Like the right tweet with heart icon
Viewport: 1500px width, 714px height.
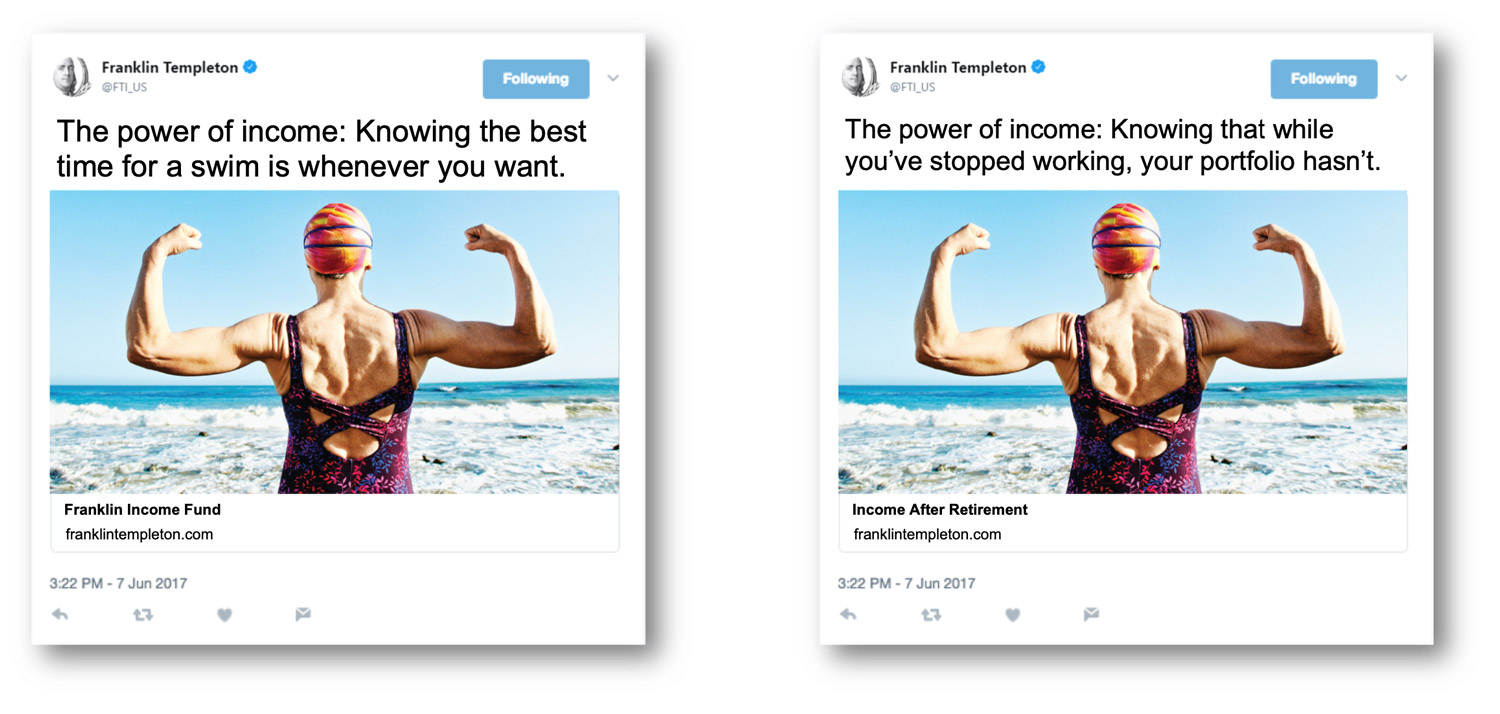click(1012, 615)
